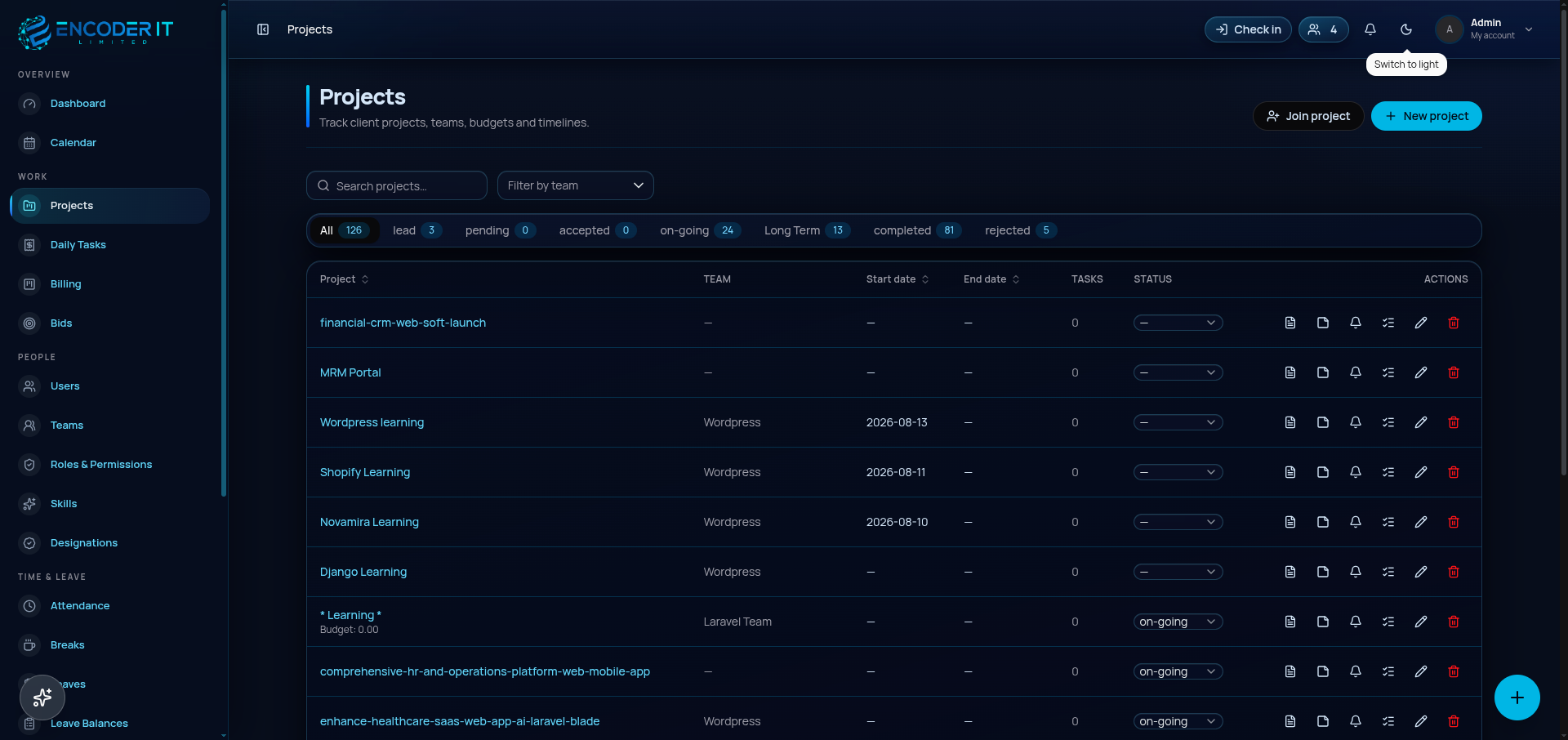Sort projects by Start date

898,279
